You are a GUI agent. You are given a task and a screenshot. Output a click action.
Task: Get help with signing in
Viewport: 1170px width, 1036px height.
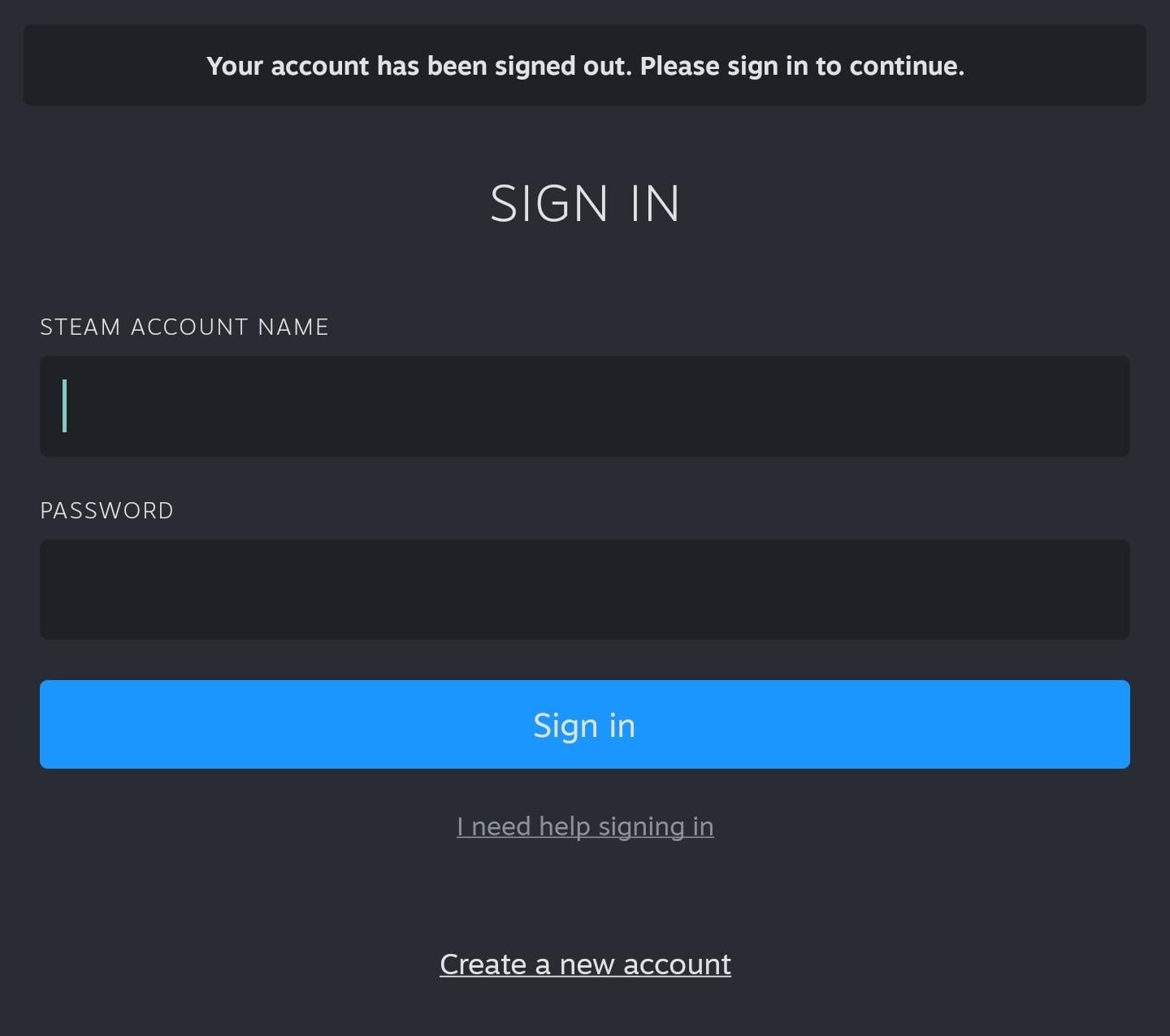[585, 826]
